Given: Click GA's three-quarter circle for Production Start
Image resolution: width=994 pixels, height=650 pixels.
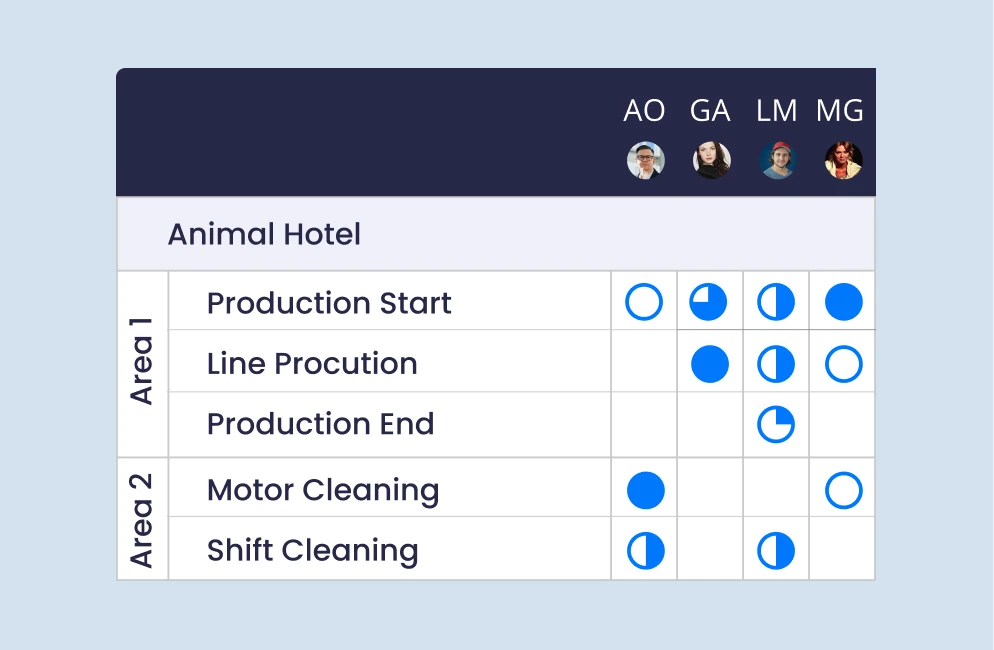Looking at the screenshot, I should coord(708,302).
